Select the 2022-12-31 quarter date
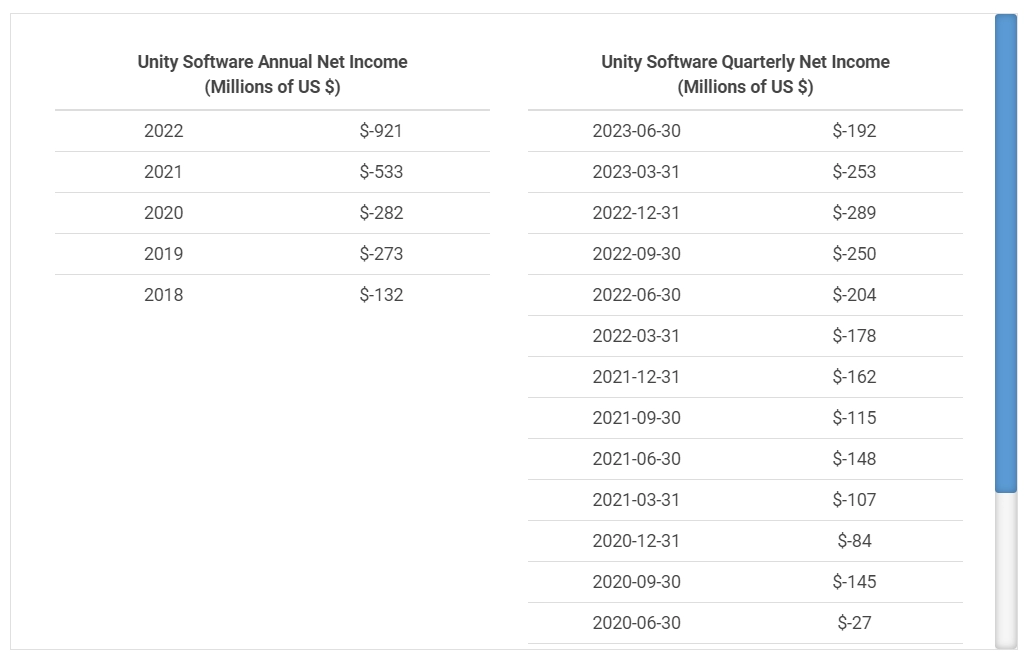 pyautogui.click(x=636, y=213)
